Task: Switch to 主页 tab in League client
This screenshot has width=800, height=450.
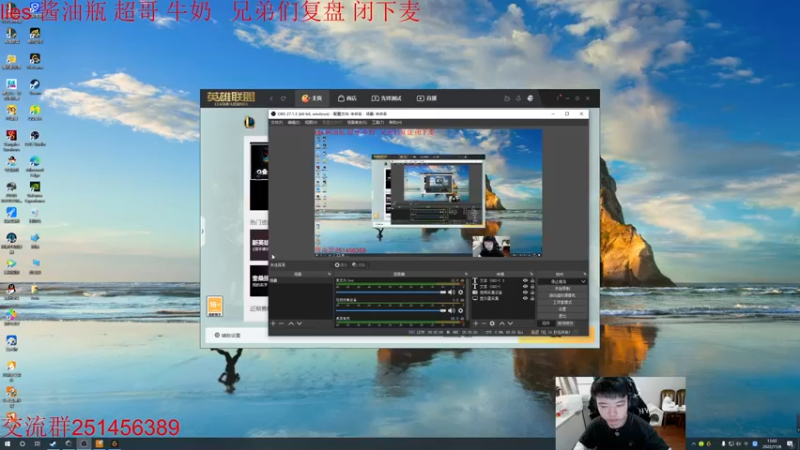Action: point(312,98)
